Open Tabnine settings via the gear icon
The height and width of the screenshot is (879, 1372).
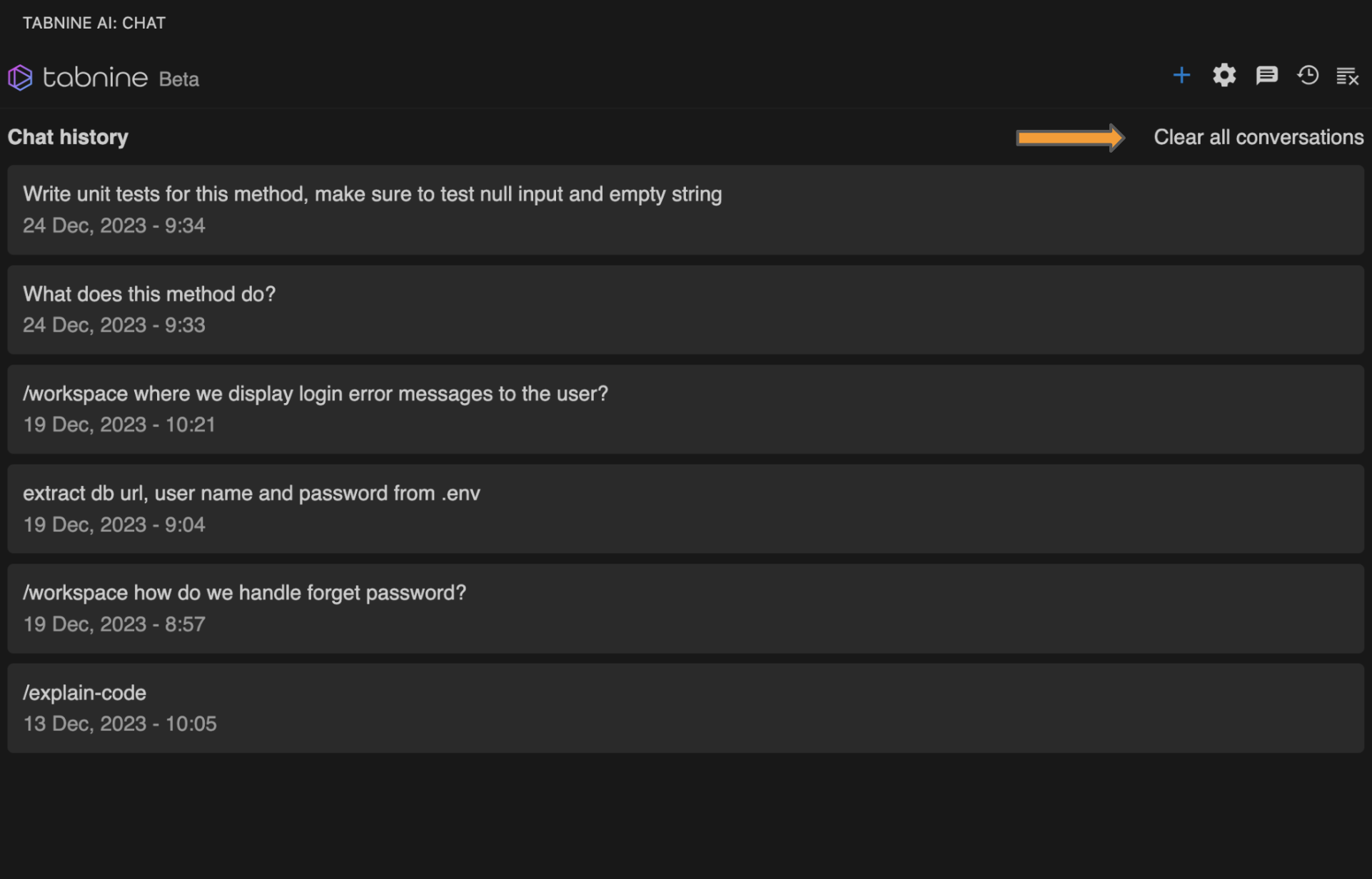(x=1224, y=76)
